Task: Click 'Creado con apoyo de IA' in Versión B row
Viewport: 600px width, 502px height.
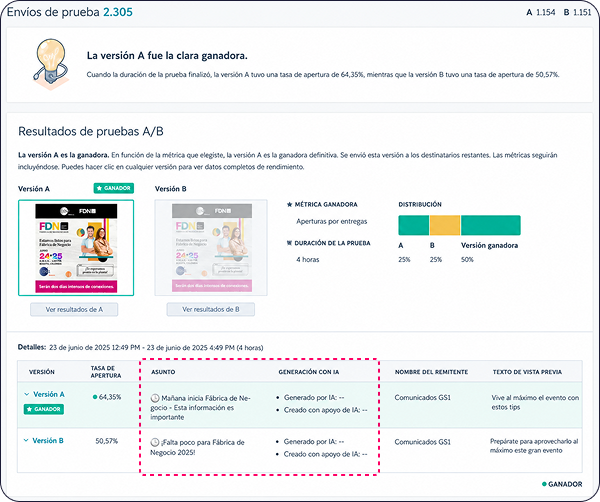Action: point(325,454)
